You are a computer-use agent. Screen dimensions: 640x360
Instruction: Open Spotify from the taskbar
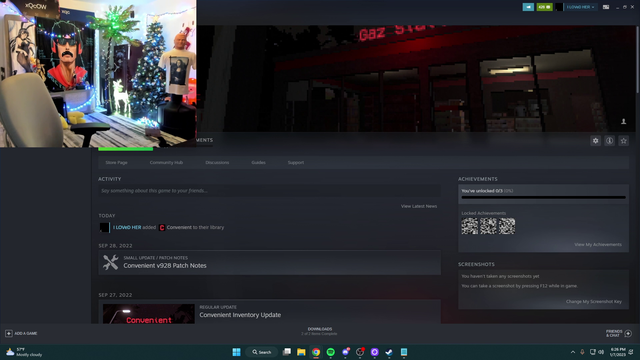click(x=331, y=352)
